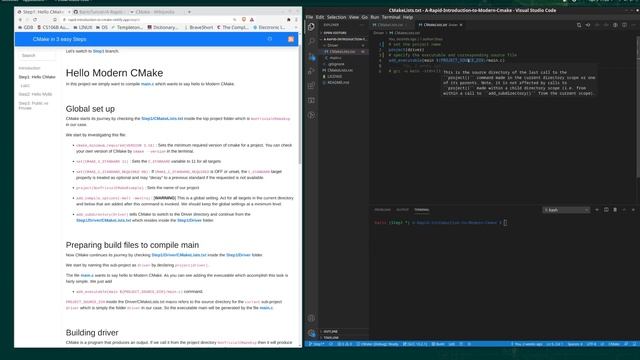Click the split editor icon in editor toolbar
640x360 pixels.
(624, 25)
